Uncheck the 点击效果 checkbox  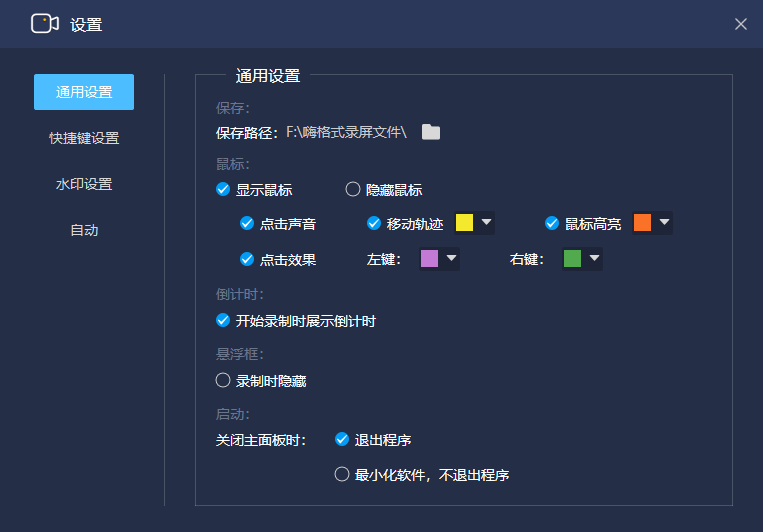click(247, 259)
